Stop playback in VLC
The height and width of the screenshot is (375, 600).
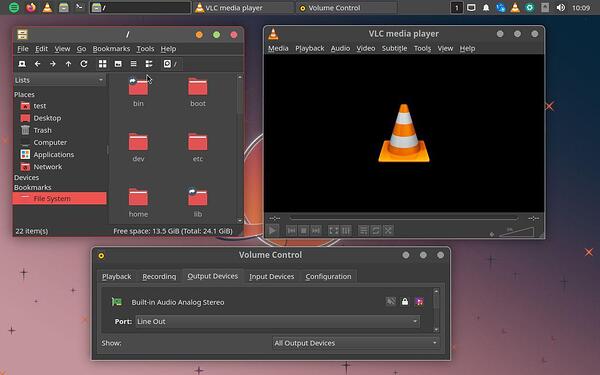point(303,230)
